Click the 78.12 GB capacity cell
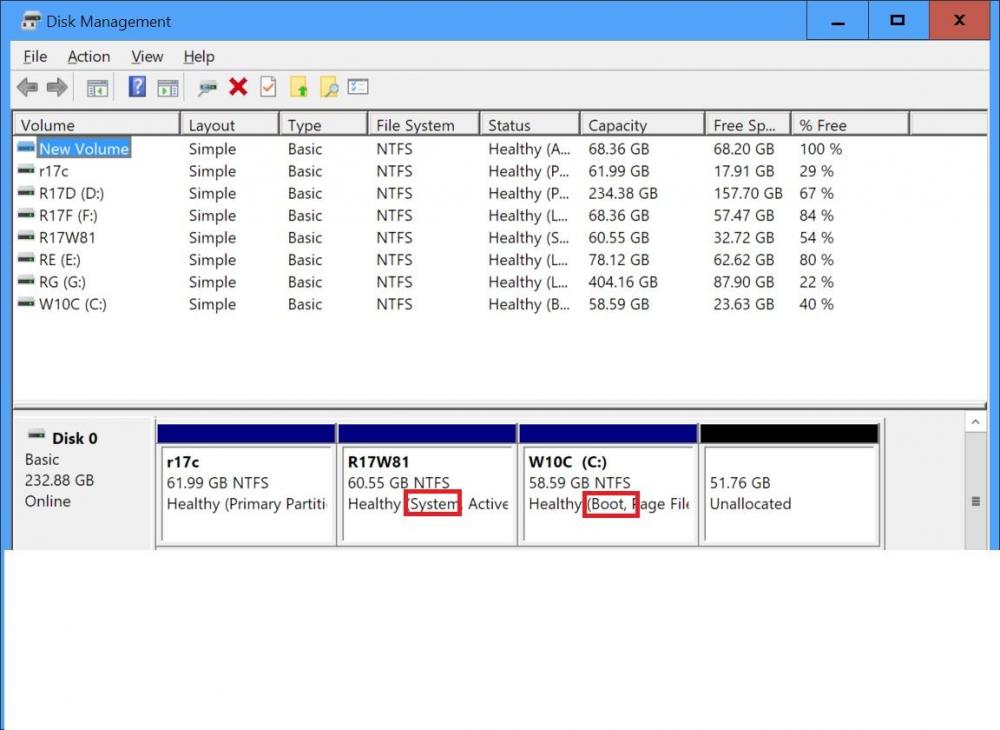Image resolution: width=1000 pixels, height=730 pixels. click(x=619, y=260)
